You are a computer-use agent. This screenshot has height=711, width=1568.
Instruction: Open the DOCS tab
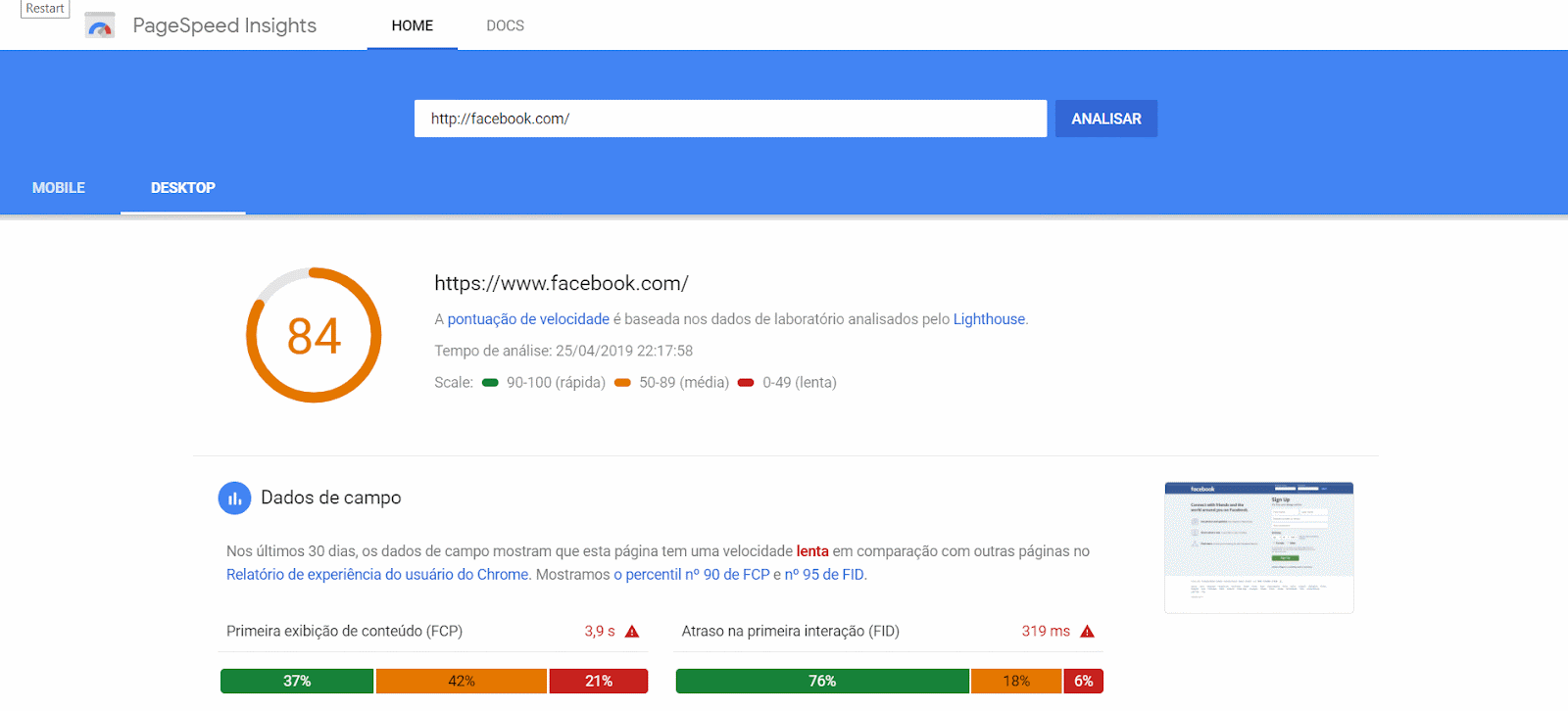[x=505, y=25]
